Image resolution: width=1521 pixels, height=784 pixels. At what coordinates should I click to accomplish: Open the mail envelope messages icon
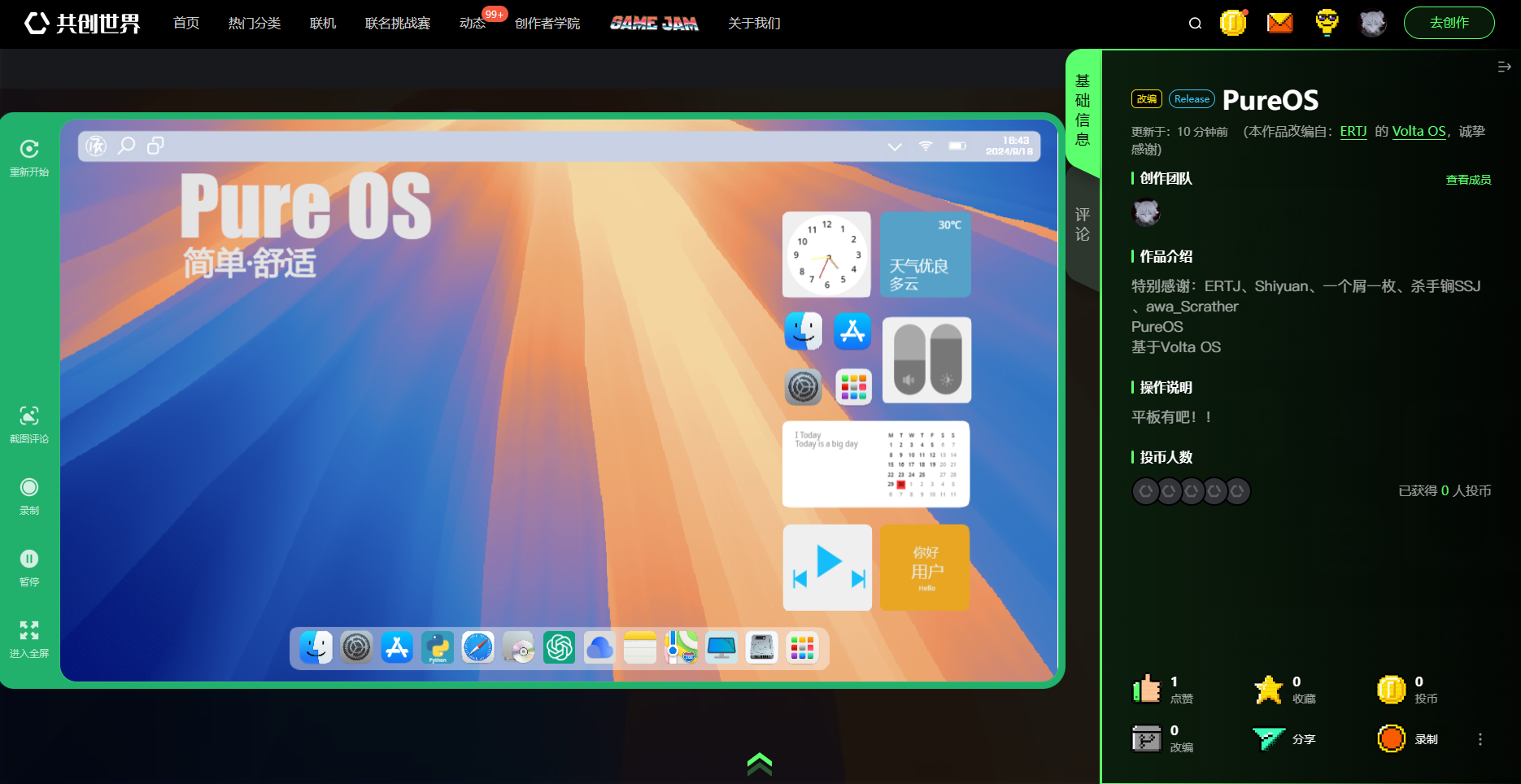[1280, 23]
